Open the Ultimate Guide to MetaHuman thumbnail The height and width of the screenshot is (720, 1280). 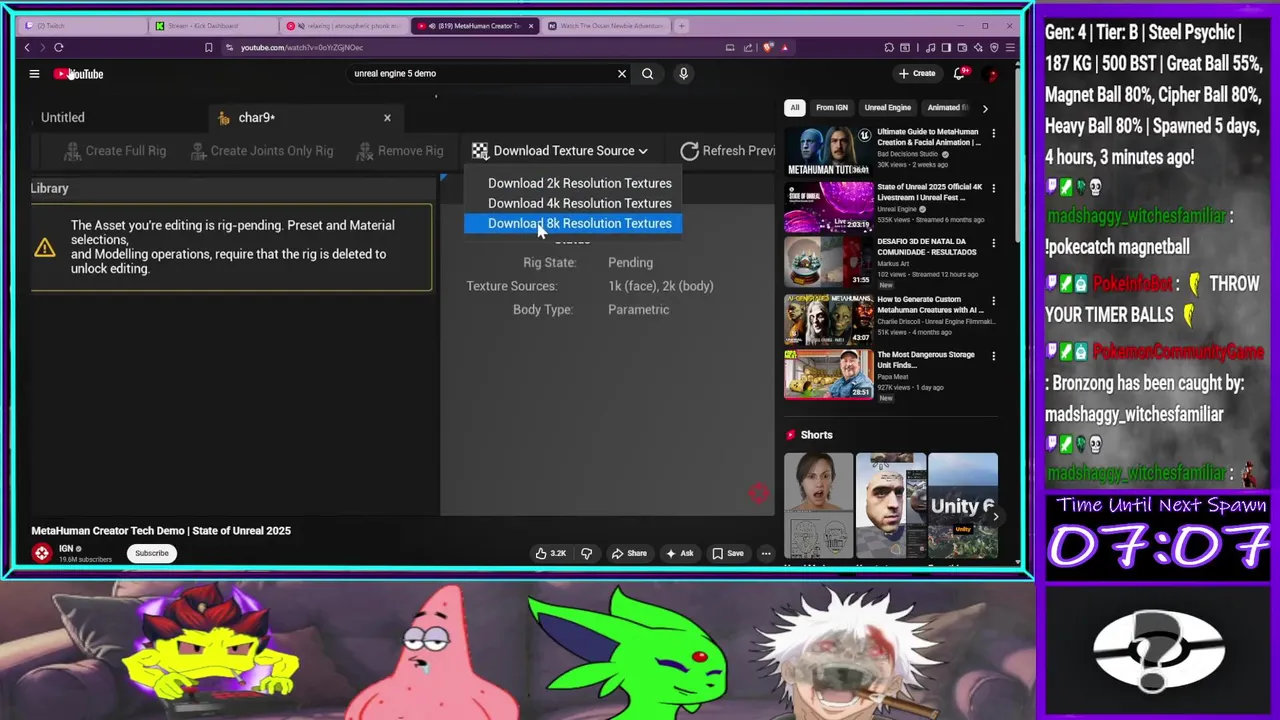click(829, 151)
